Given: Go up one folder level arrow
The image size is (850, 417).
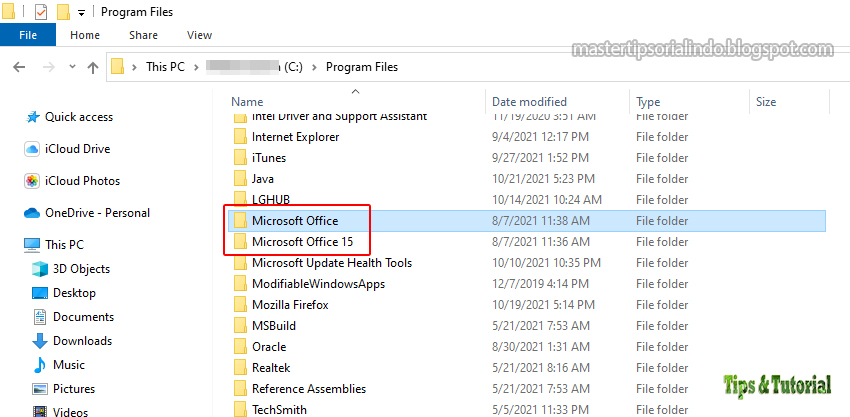Looking at the screenshot, I should (93, 67).
